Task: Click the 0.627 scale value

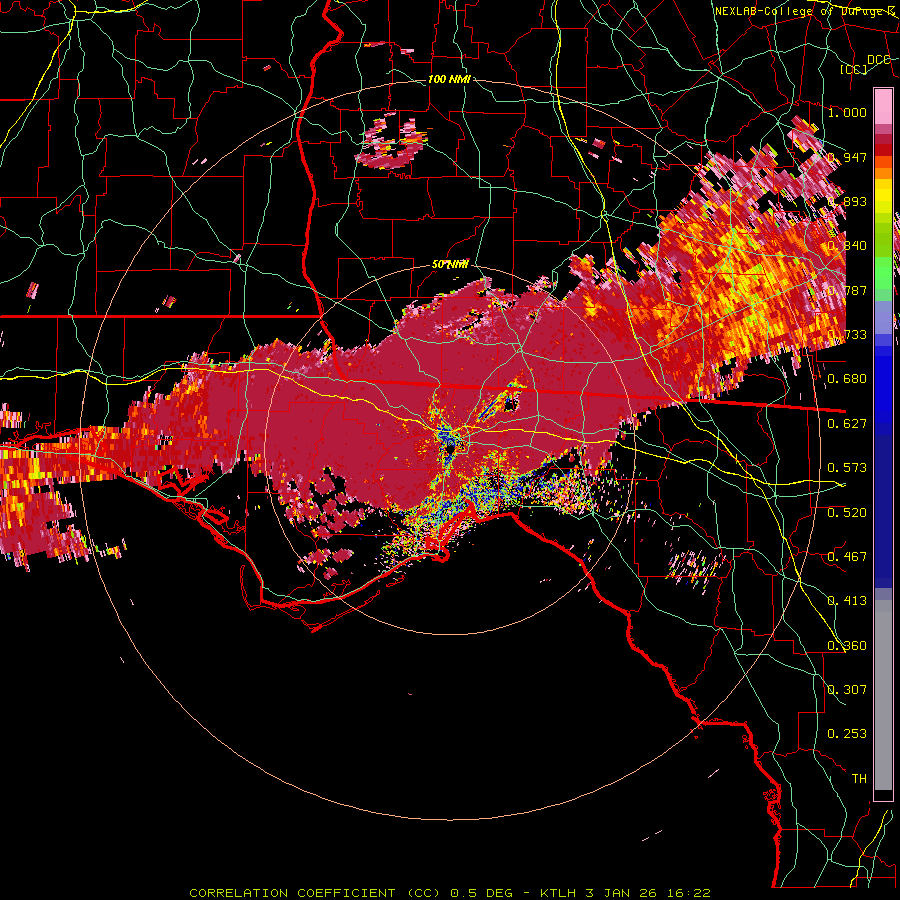Action: (847, 424)
